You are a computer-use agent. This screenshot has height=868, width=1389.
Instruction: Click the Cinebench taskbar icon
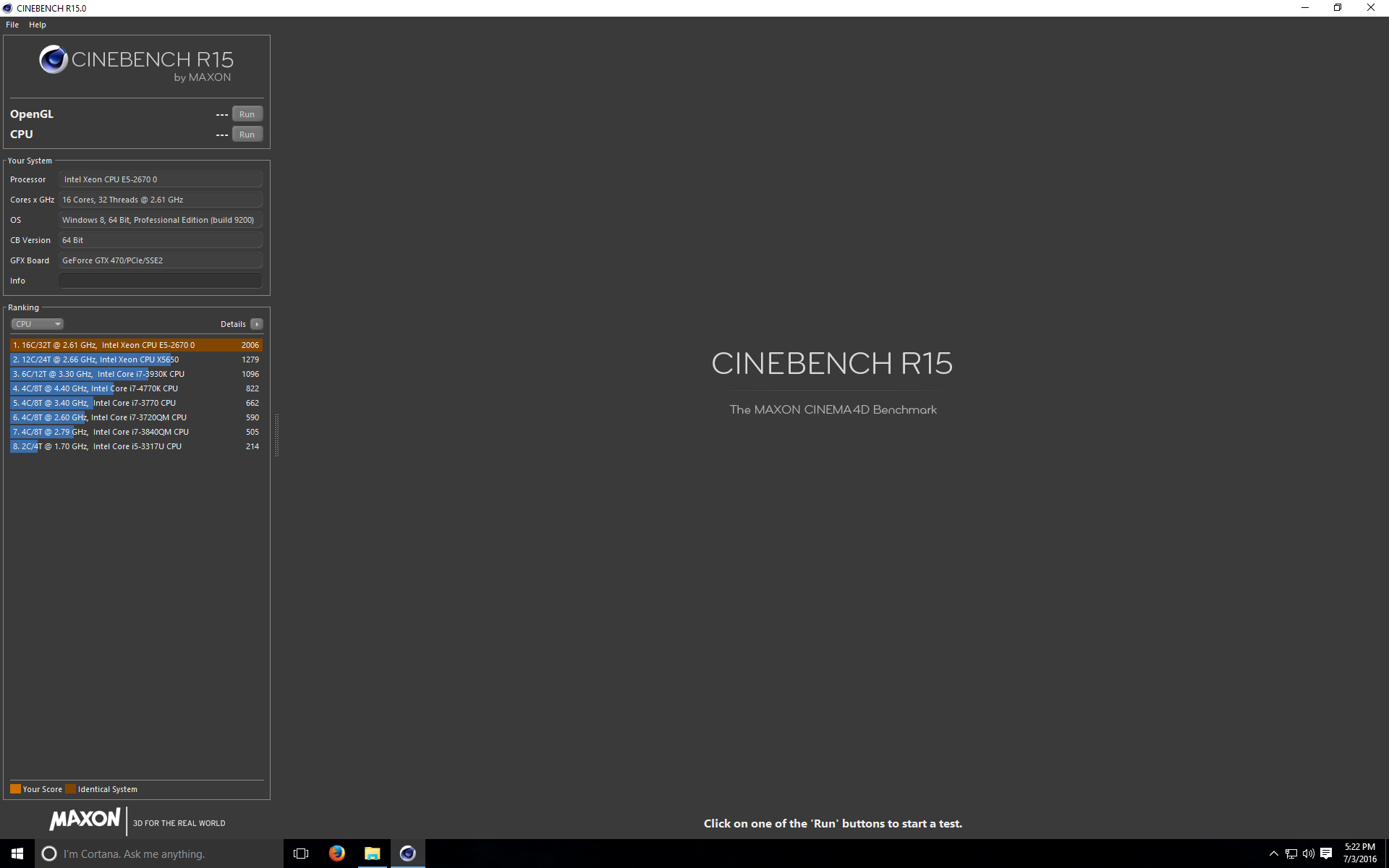pyautogui.click(x=408, y=854)
